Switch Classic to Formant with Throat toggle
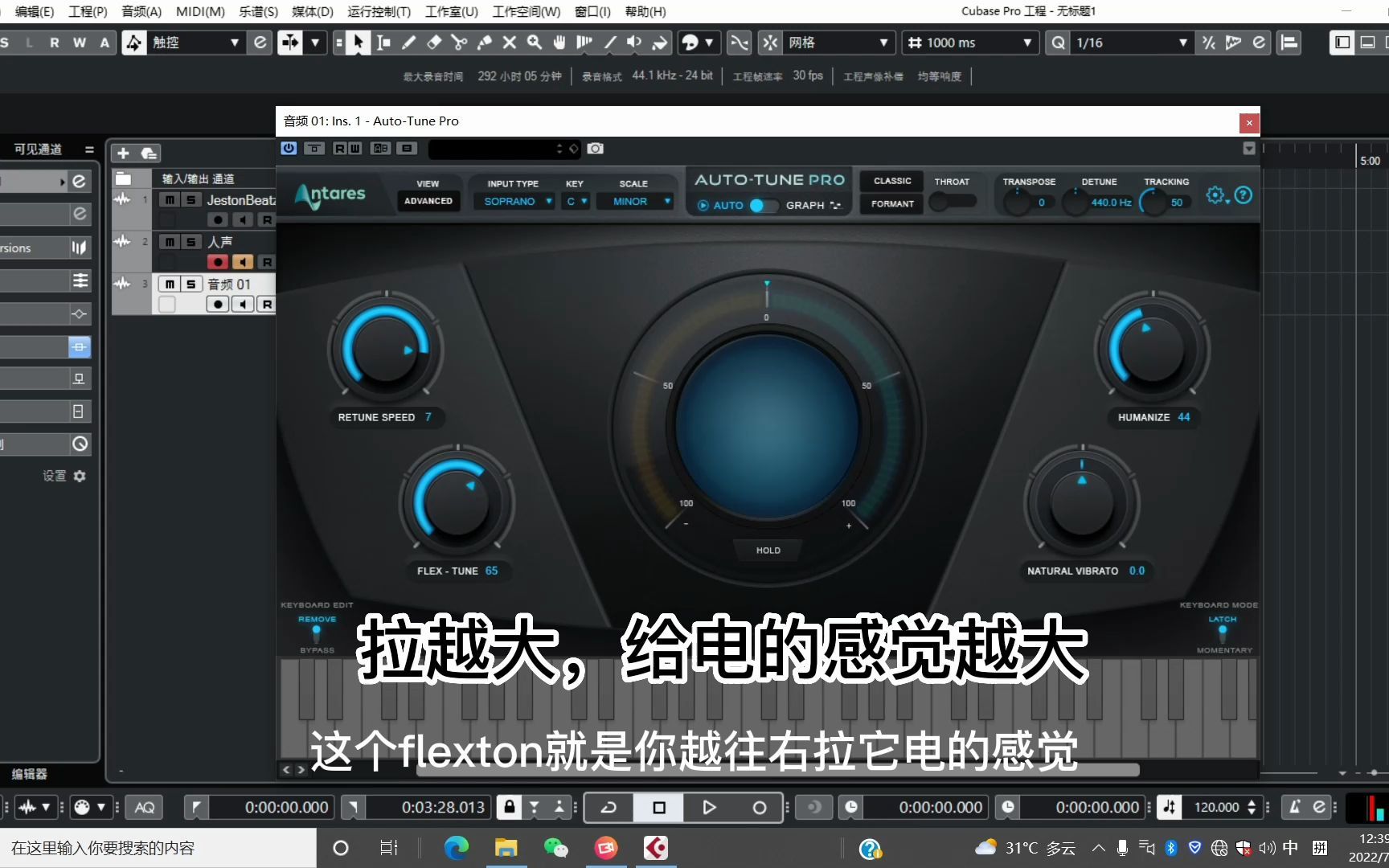 [953, 202]
